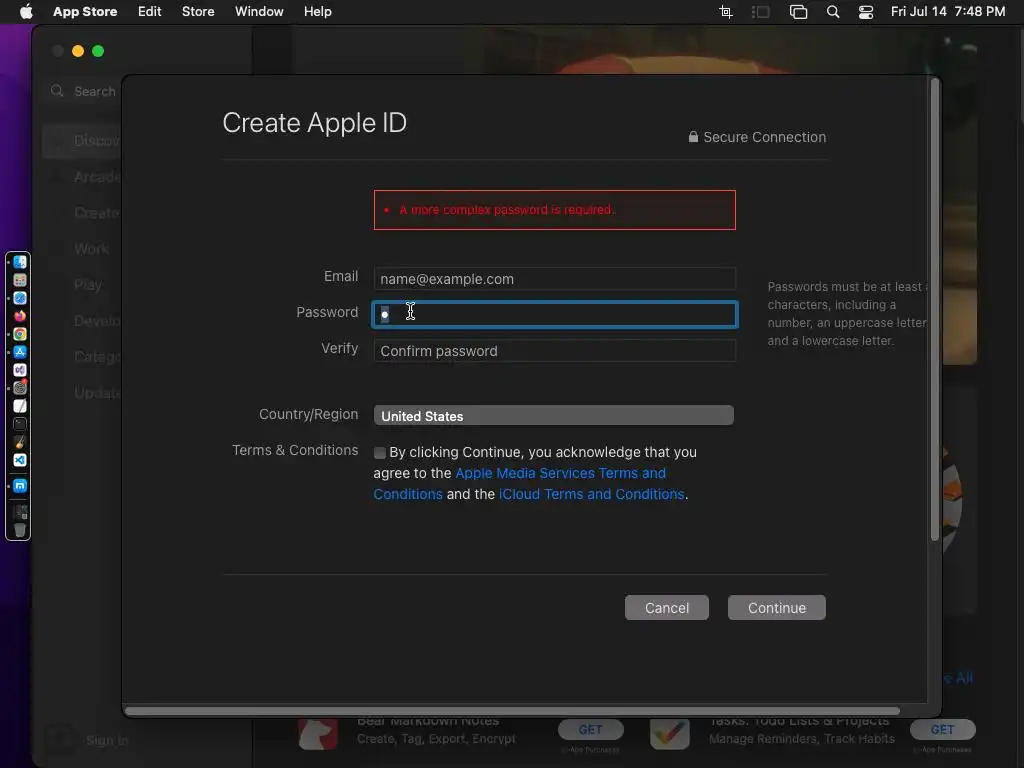This screenshot has height=768, width=1024.
Task: Click the 'Create Apple ID' heading
Action: [x=314, y=123]
